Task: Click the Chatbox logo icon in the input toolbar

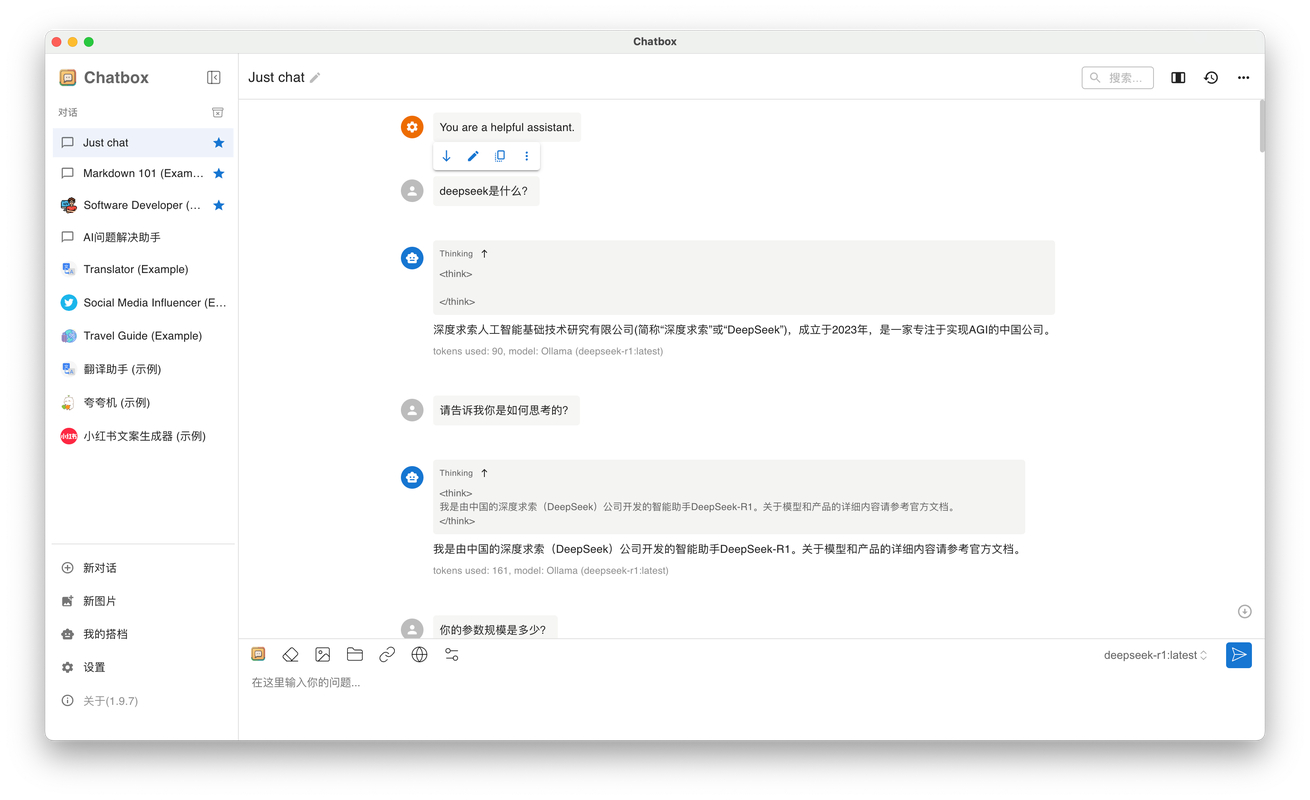Action: [x=258, y=654]
